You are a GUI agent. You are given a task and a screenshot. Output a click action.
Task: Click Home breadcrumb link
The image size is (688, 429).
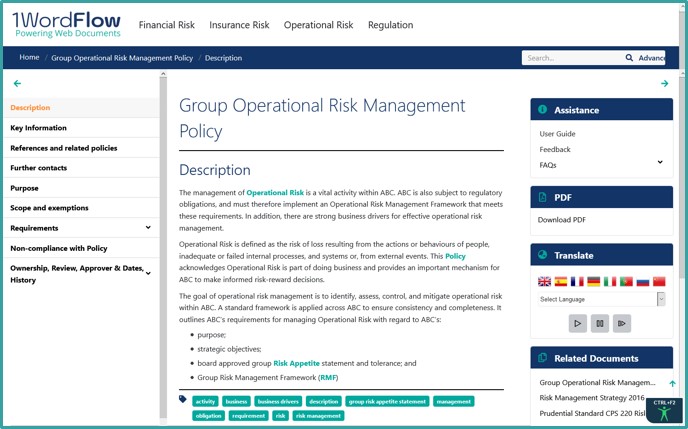pyautogui.click(x=29, y=57)
